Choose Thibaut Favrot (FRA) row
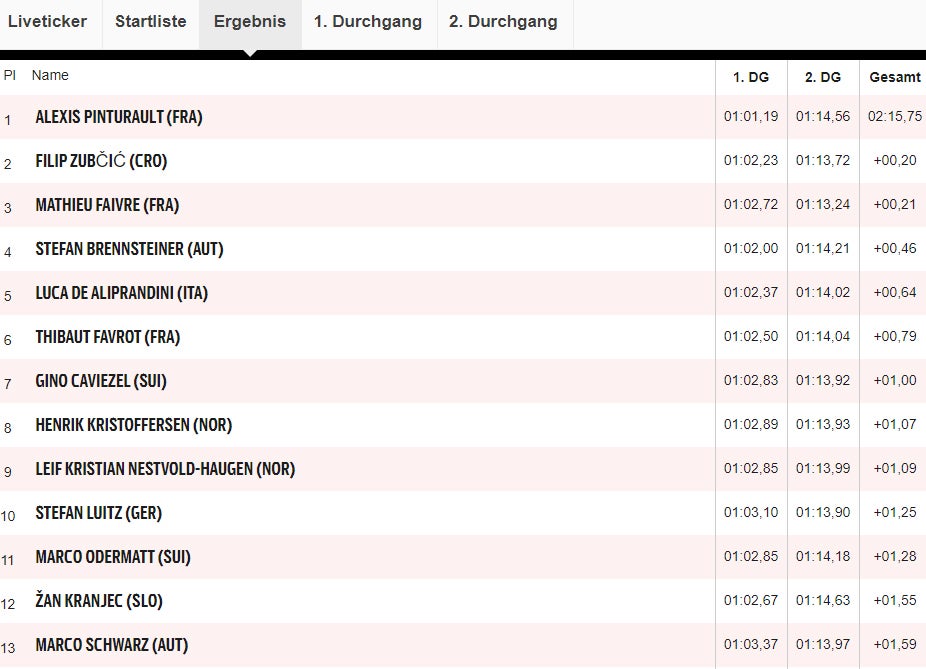Screen dimensions: 926x669 tap(107, 337)
